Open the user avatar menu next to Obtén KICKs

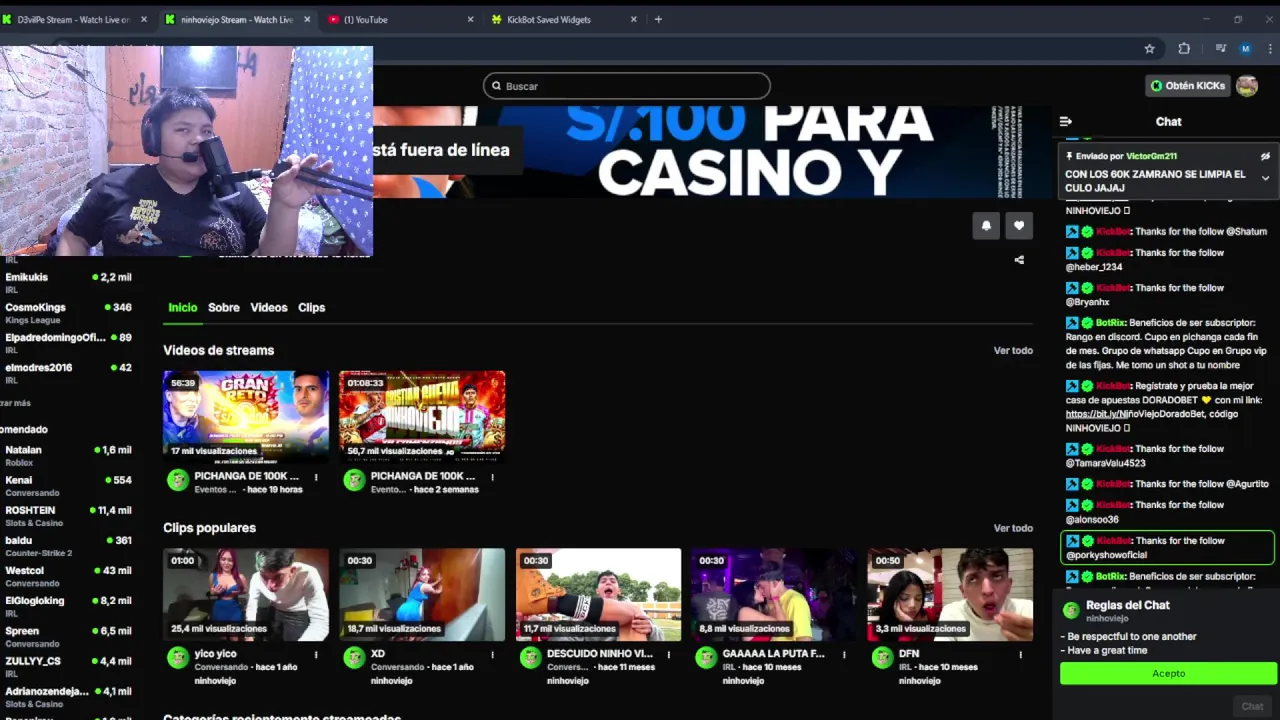[x=1247, y=86]
